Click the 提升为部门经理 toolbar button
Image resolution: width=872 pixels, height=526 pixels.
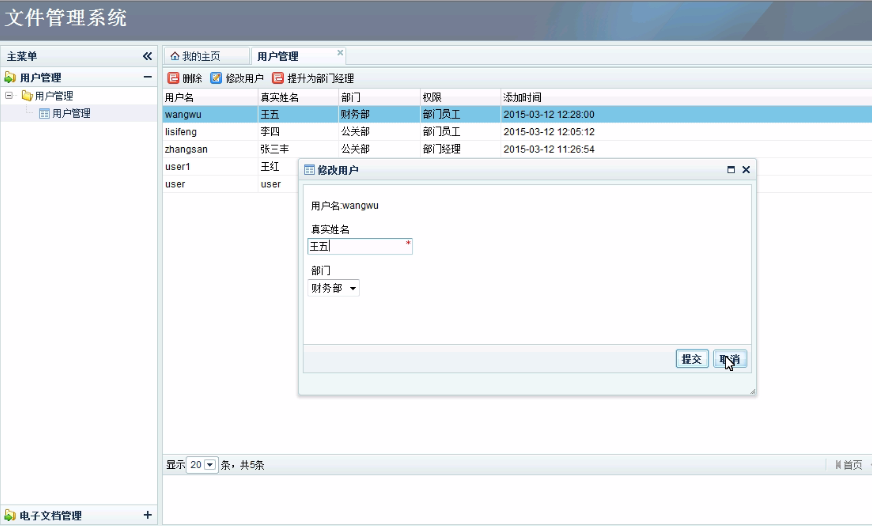313,78
